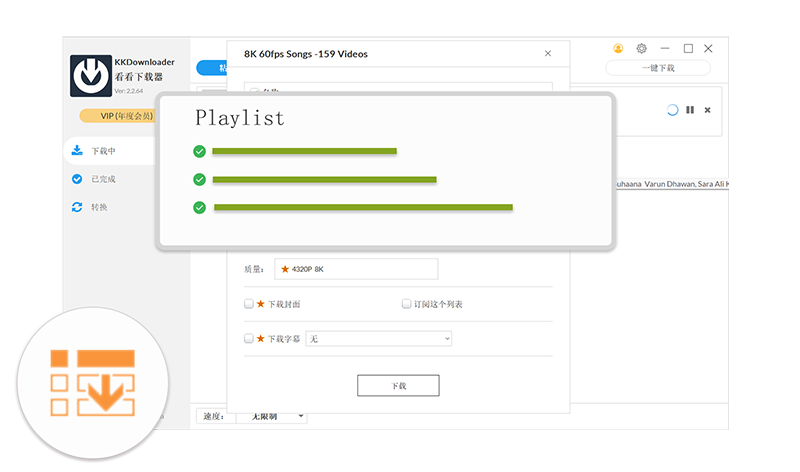Switch to the 下载中 sidebar tab
This screenshot has width=800, height=472.
coord(103,151)
